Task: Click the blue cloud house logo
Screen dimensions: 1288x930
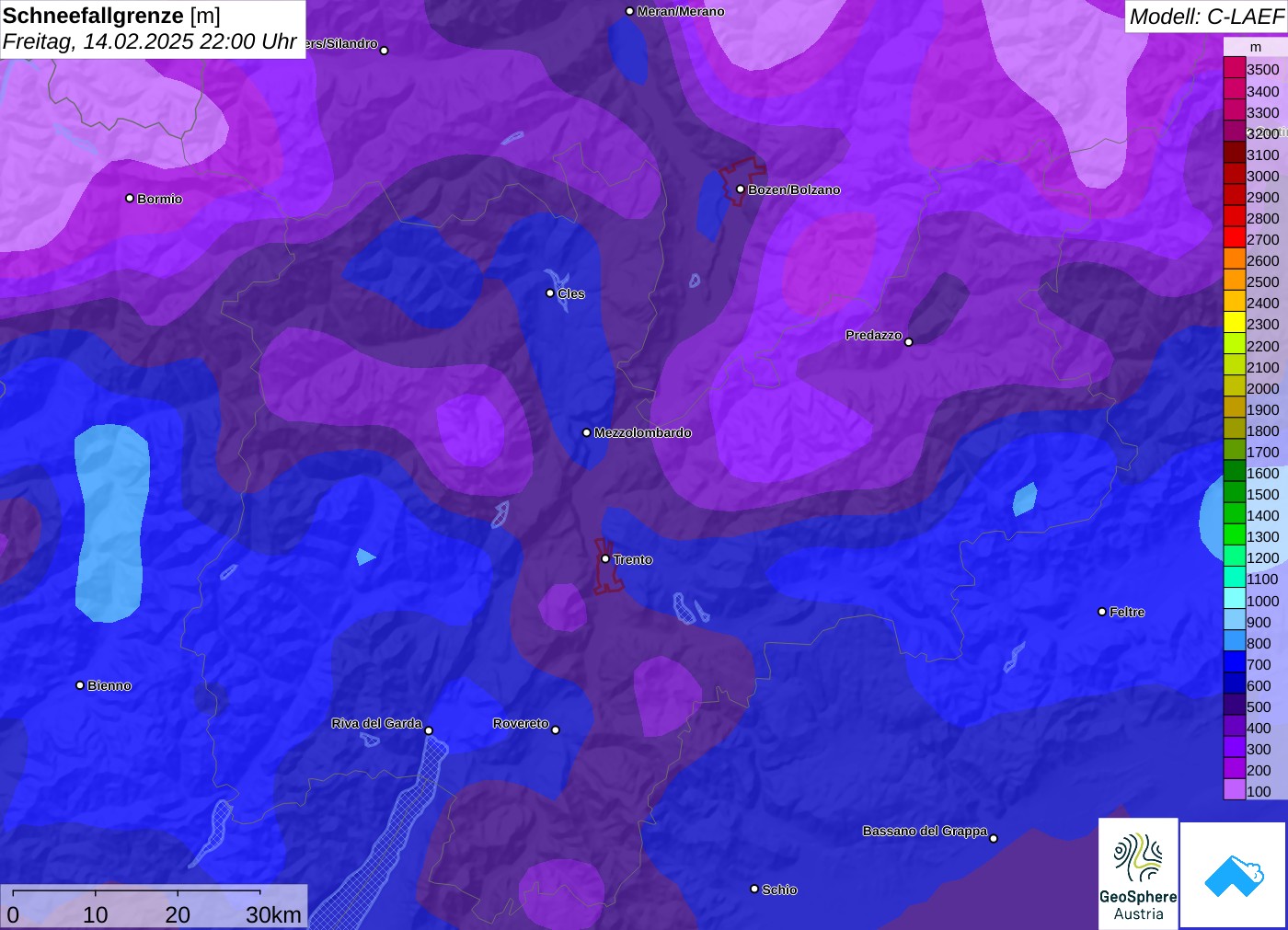Action: 1233,875
